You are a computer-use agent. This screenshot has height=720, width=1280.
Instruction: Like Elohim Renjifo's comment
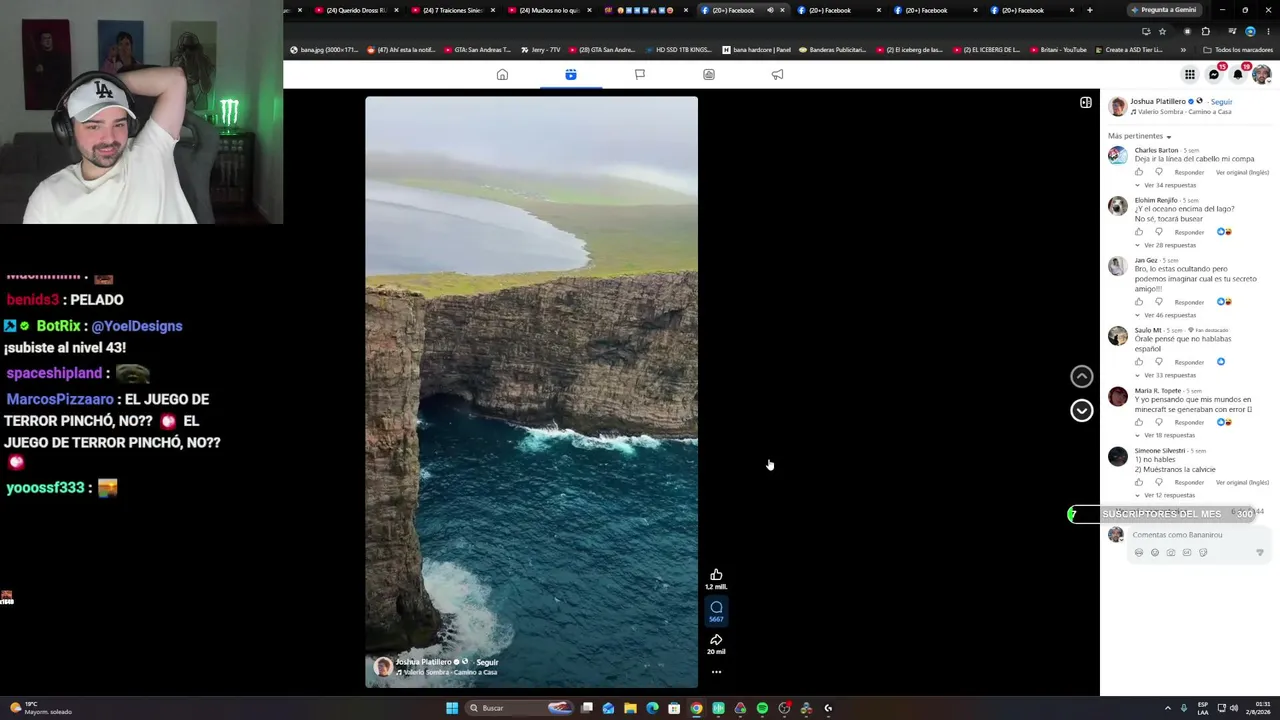1139,232
